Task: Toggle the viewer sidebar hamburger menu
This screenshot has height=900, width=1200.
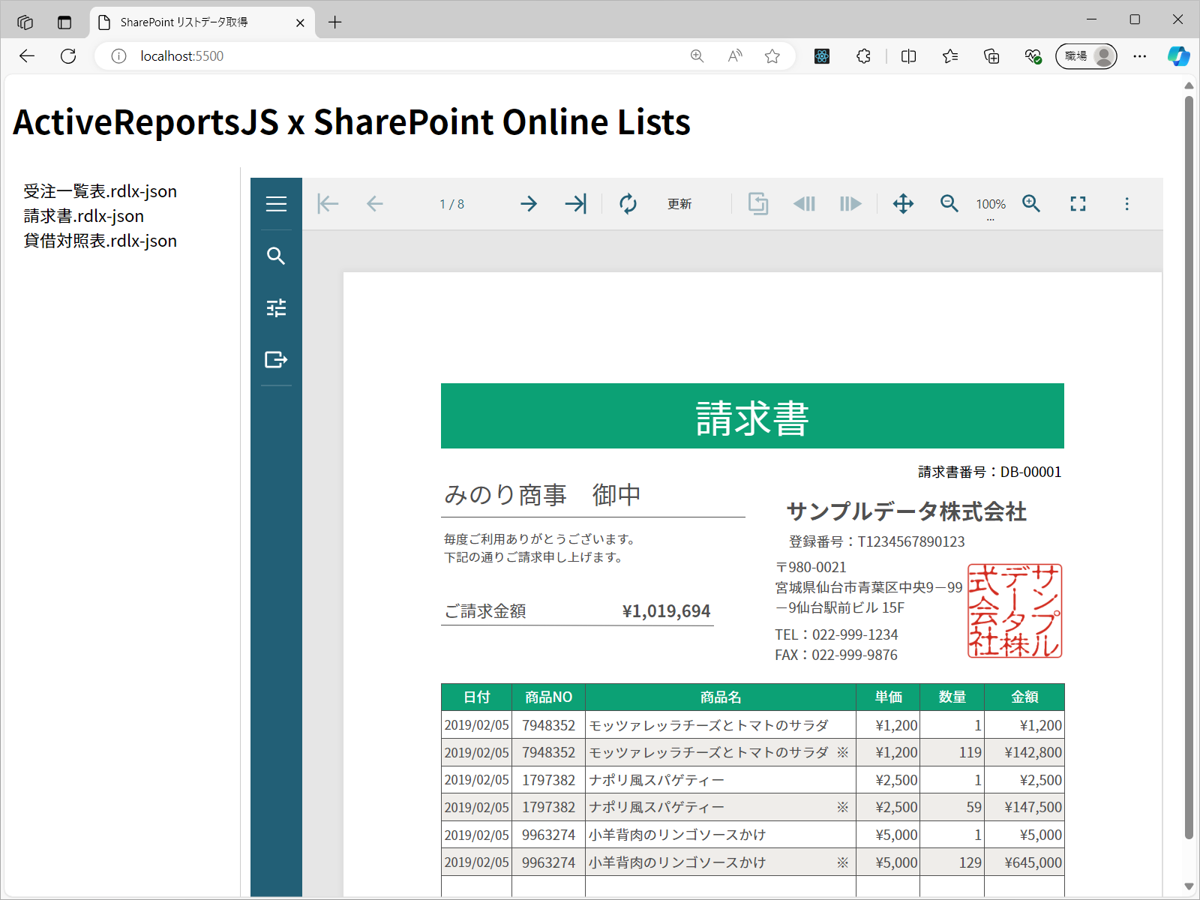Action: (x=276, y=204)
